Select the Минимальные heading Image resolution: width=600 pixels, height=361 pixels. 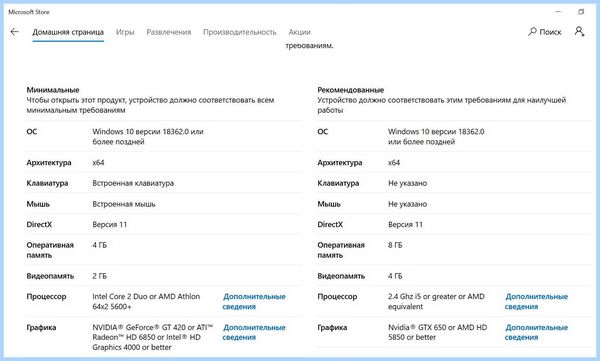tap(53, 90)
